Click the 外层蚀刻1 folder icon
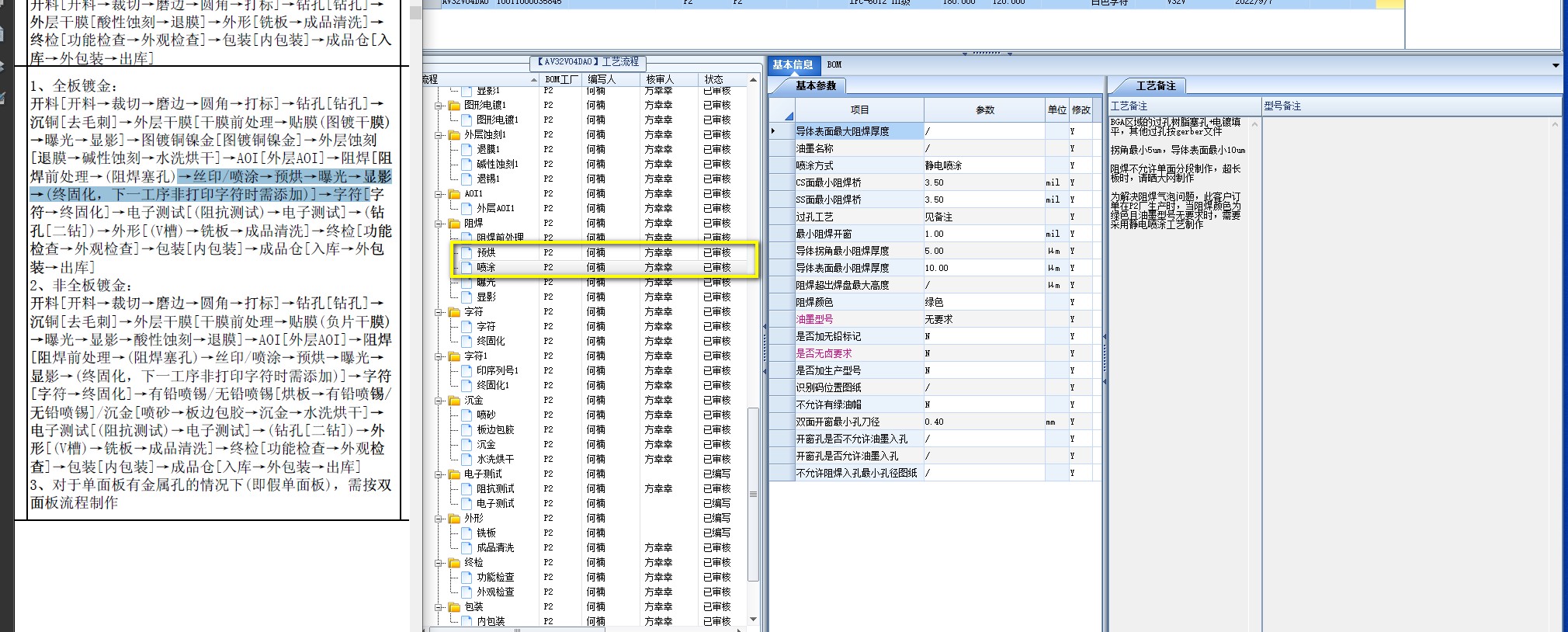This screenshot has height=632, width=1568. pos(454,135)
